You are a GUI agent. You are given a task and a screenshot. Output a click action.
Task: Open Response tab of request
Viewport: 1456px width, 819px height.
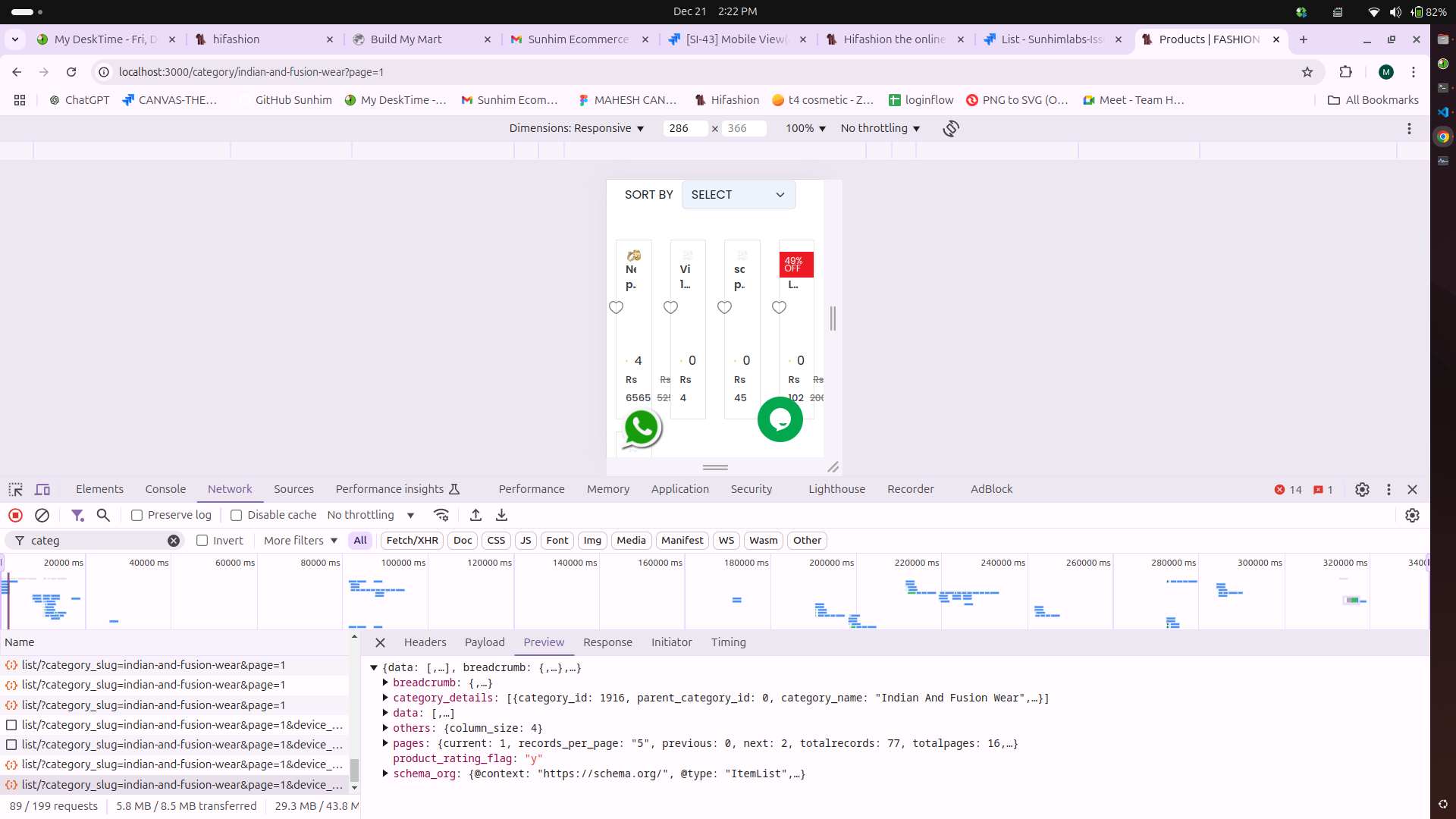pyautogui.click(x=607, y=642)
